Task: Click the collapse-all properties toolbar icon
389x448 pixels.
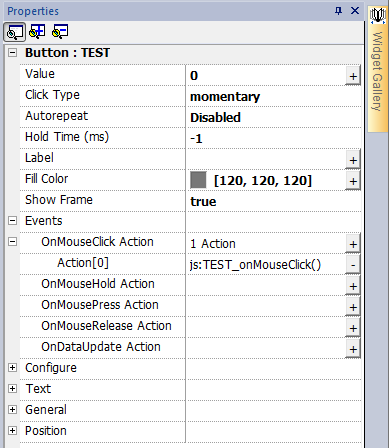Action: pos(60,32)
